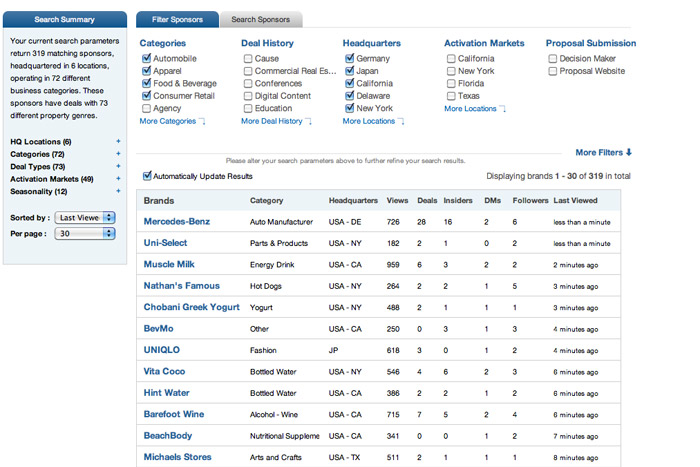This screenshot has width=700, height=467.
Task: Open More Locations under Headquarters
Action: 373,121
